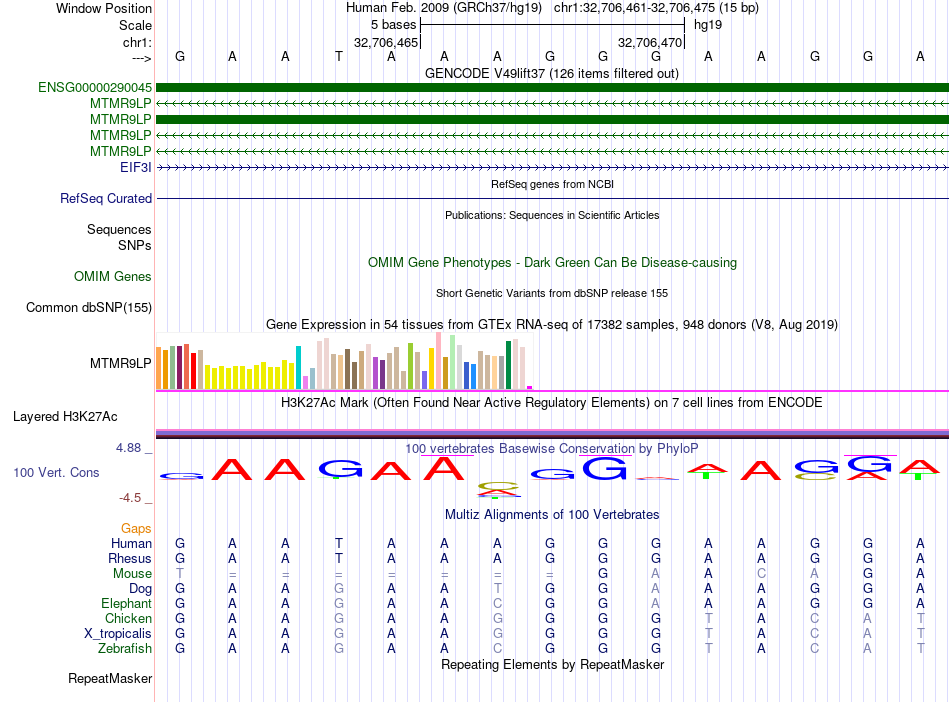Click the cyan bar in GTEx expression chart

(298, 368)
